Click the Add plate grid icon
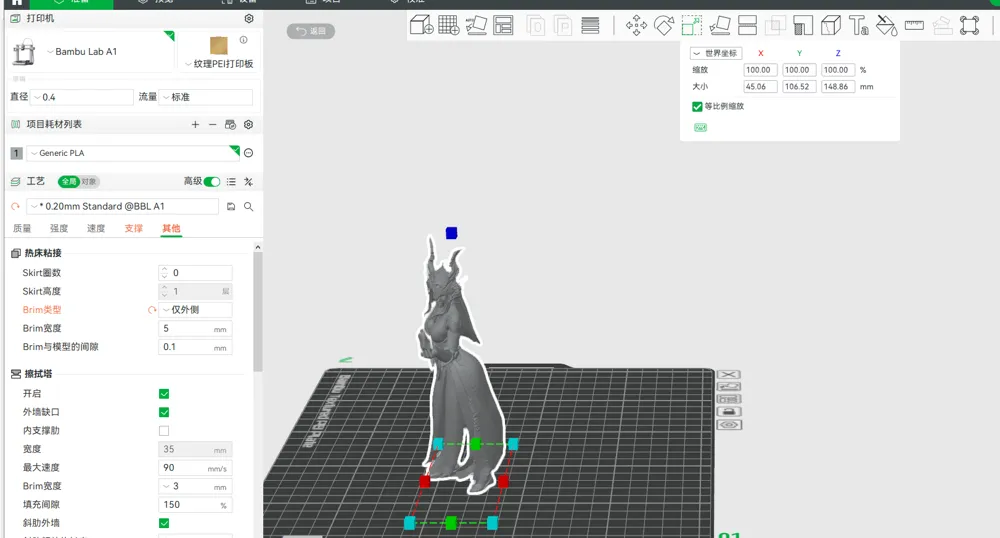 click(x=449, y=25)
